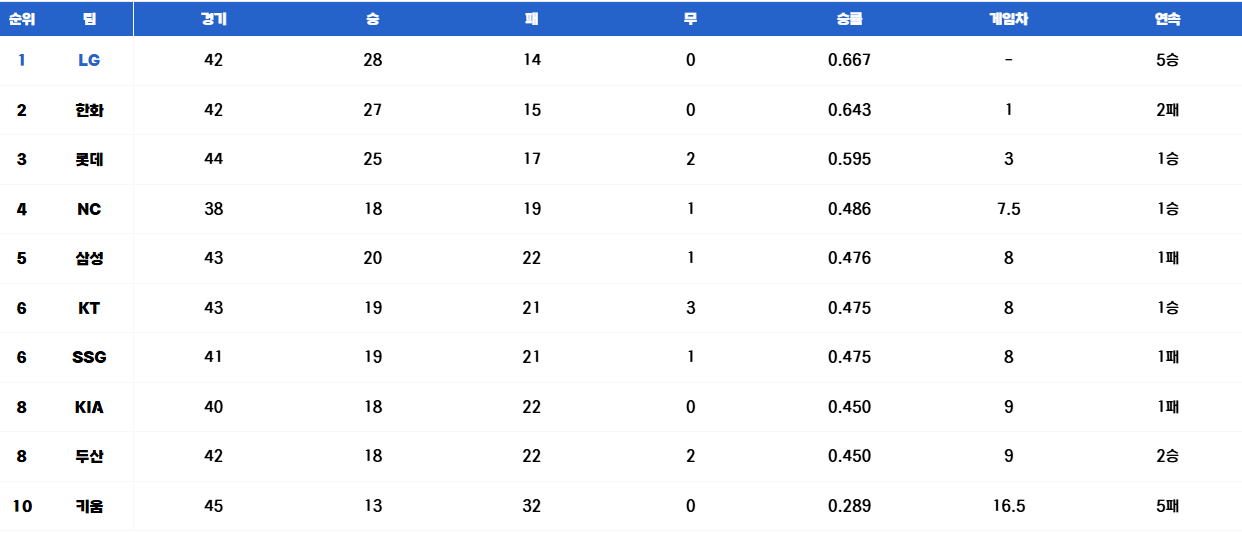Click the 게임차 column header

click(1009, 19)
